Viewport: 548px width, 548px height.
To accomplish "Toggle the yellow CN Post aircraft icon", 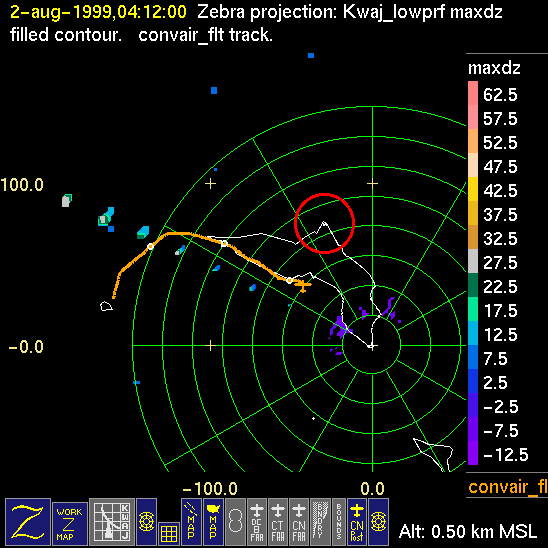I will 357,522.
